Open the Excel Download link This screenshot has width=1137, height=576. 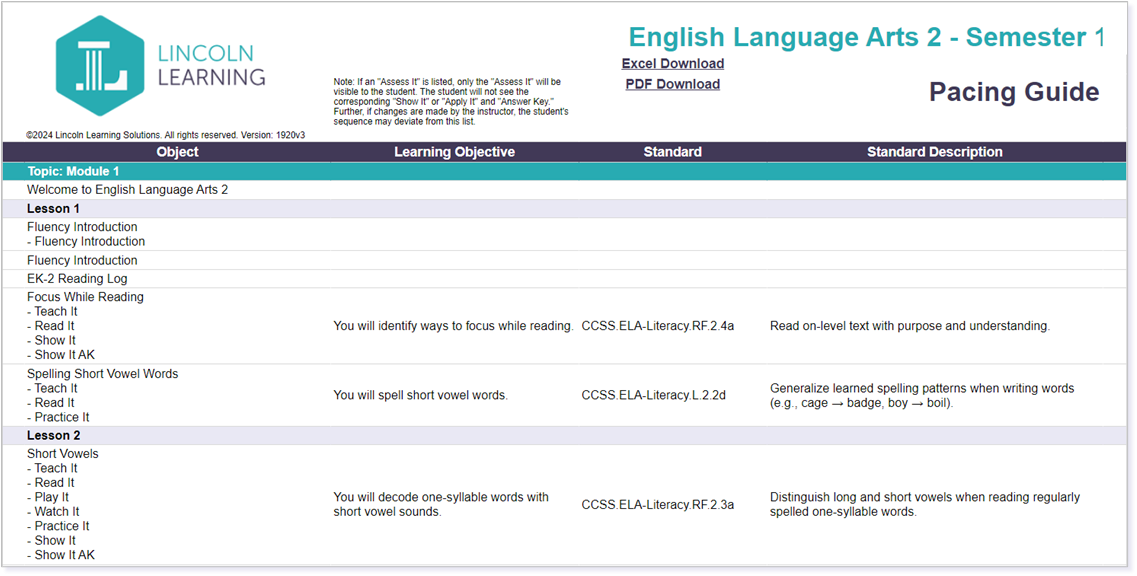672,64
